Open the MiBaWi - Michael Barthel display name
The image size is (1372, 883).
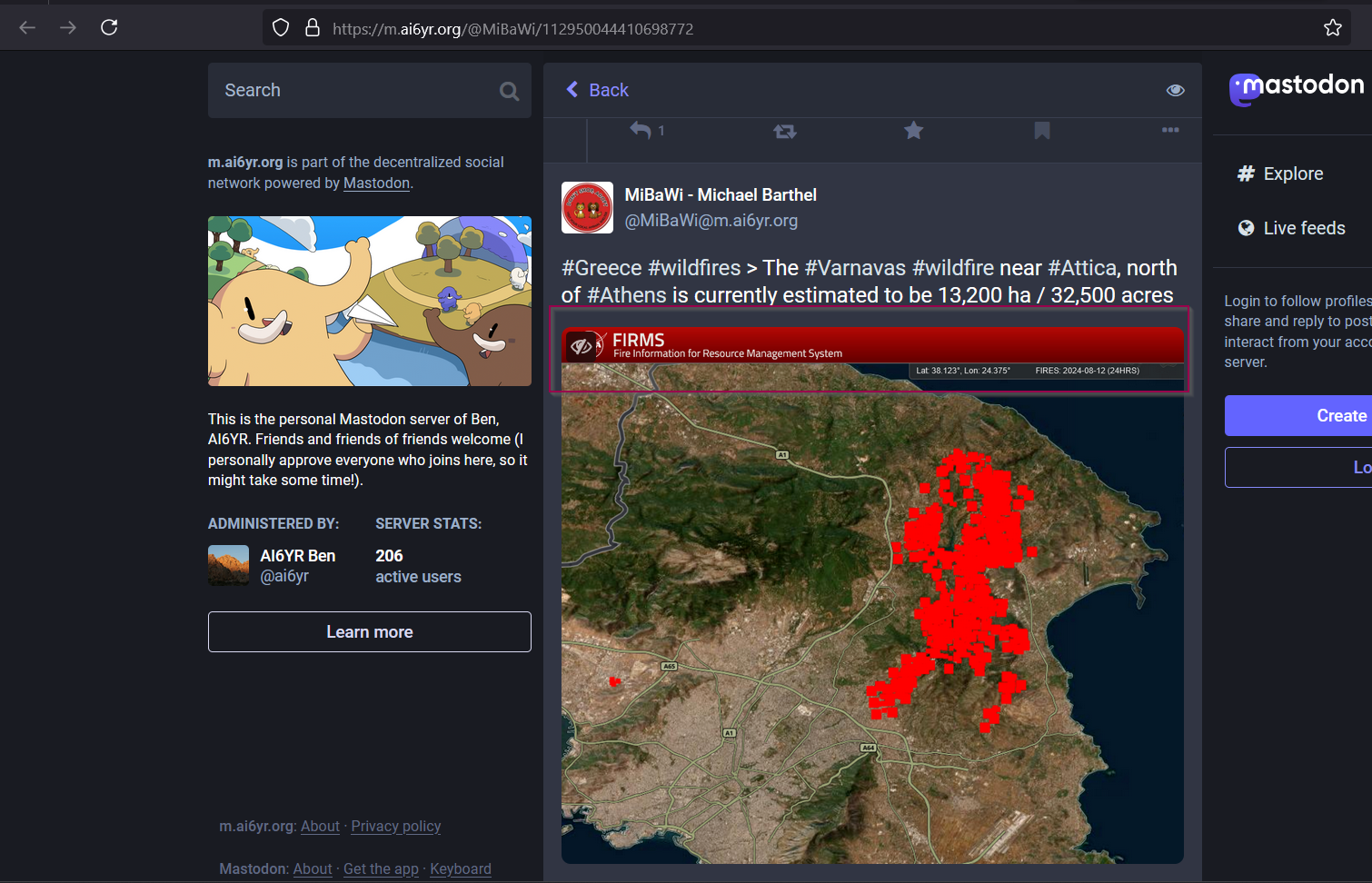721,195
